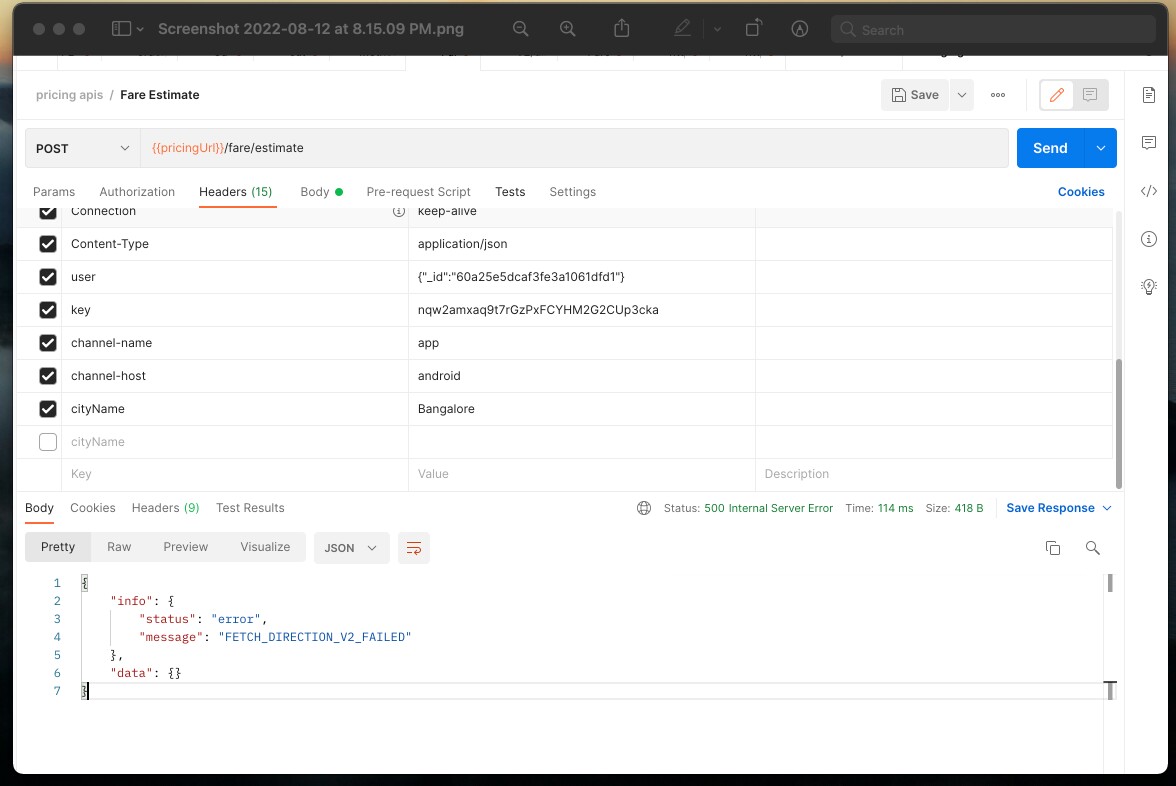Disable the channel-host header checkbox

coord(48,376)
